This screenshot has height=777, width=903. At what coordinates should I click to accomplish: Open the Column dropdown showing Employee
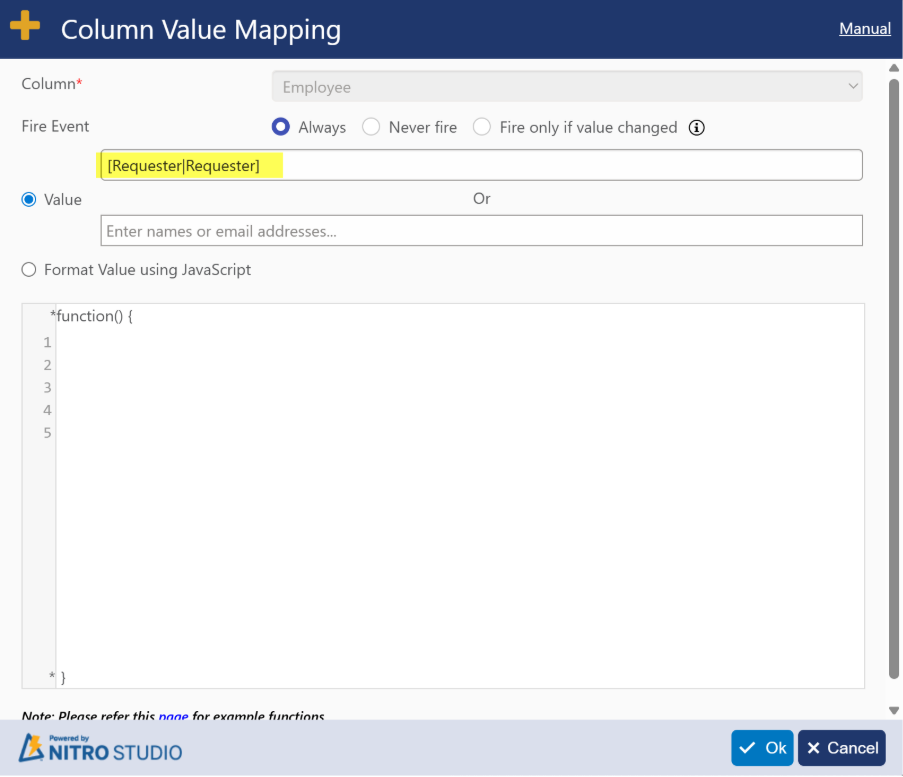coord(566,87)
